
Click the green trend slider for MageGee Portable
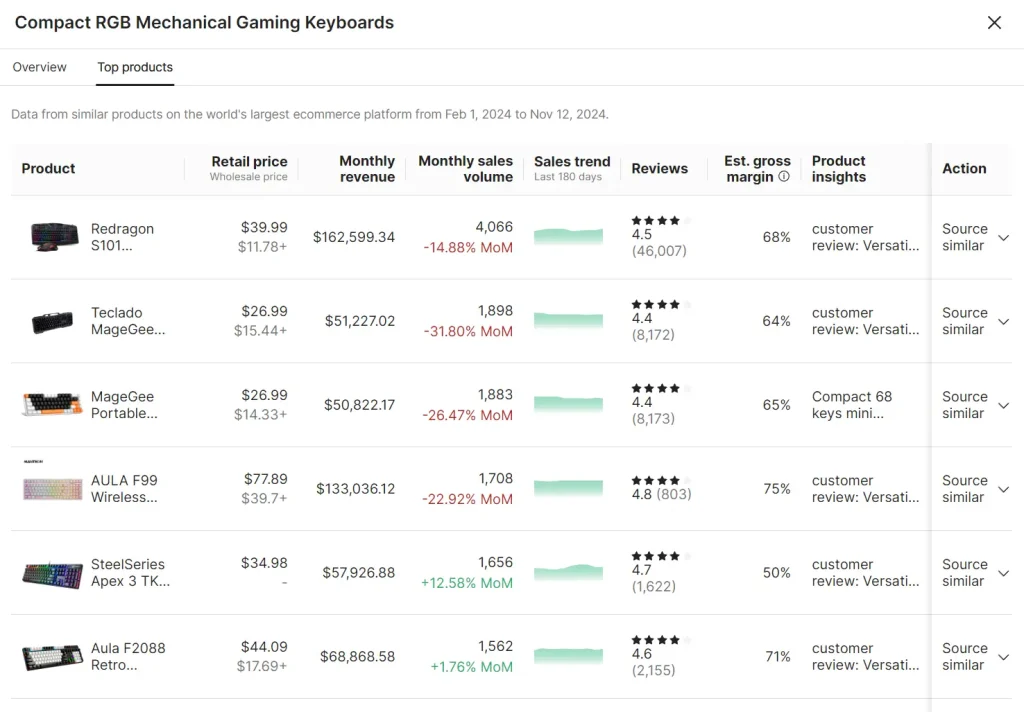click(569, 405)
